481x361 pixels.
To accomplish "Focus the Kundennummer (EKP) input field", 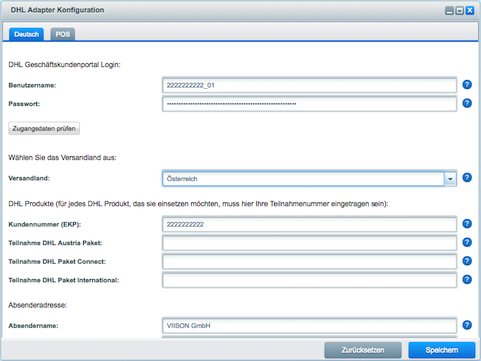I will tap(309, 224).
